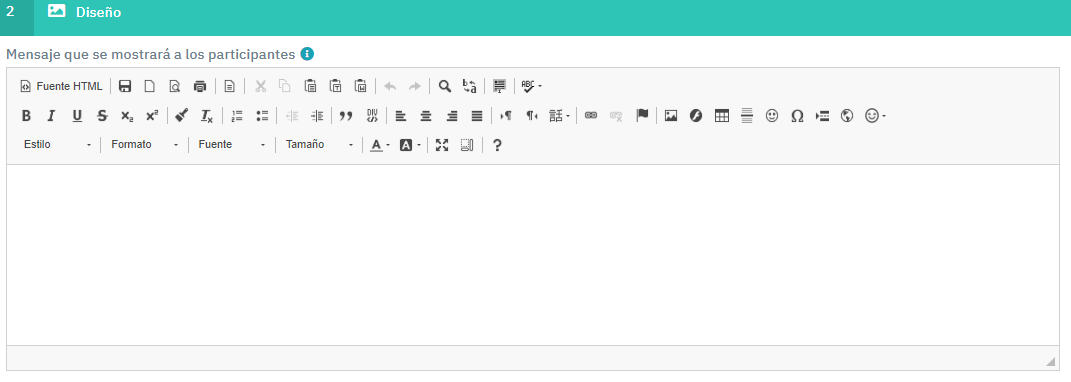Screen dimensions: 1071x382
Task: Insert a horizontal line
Action: pyautogui.click(x=747, y=115)
